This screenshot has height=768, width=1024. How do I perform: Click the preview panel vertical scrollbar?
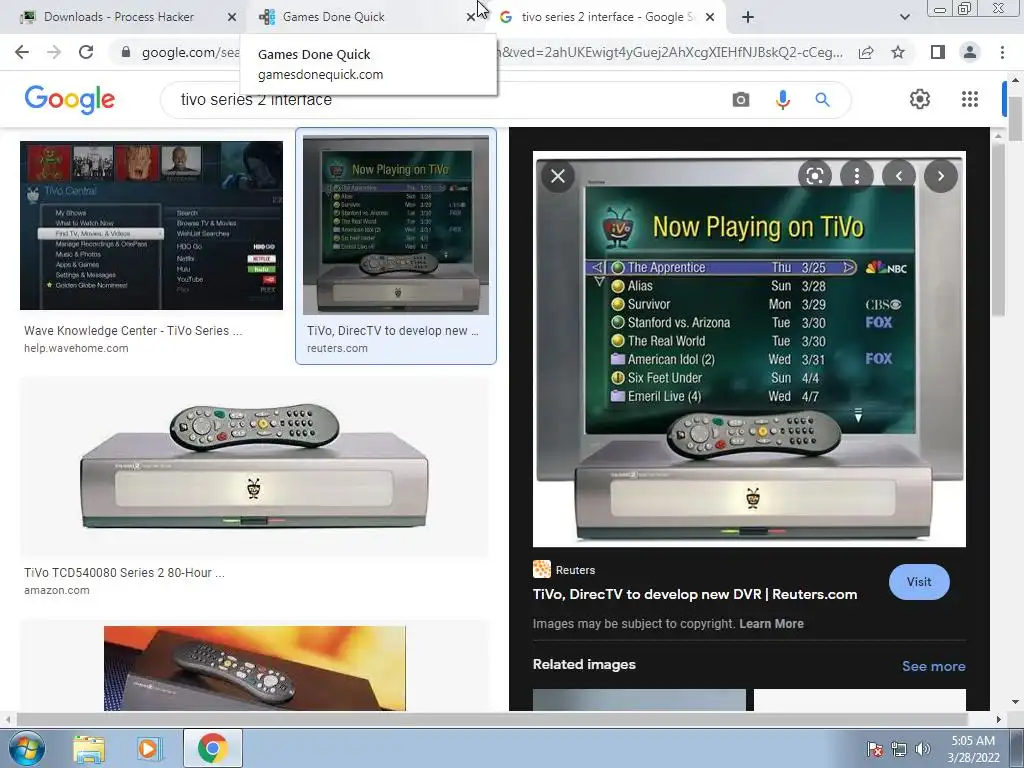click(998, 229)
